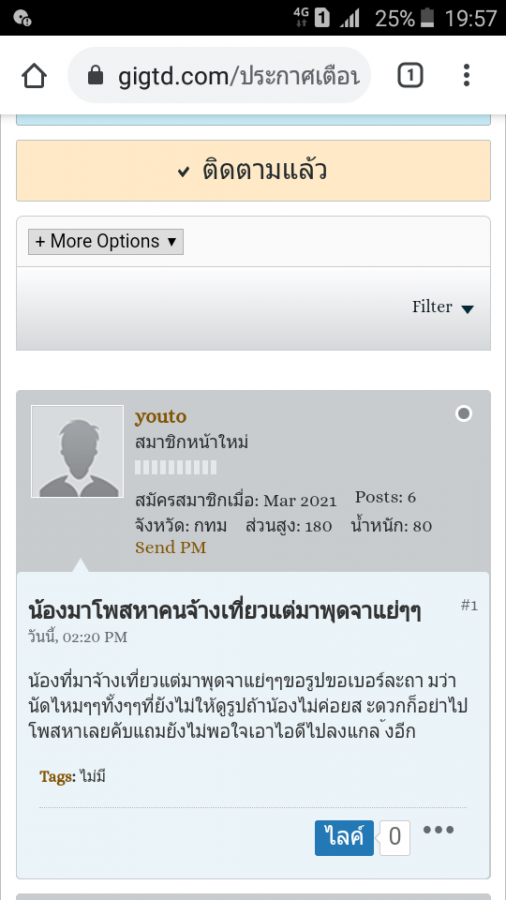This screenshot has height=900, width=506.
Task: Tap youto's reputation bar
Action: click(x=176, y=467)
